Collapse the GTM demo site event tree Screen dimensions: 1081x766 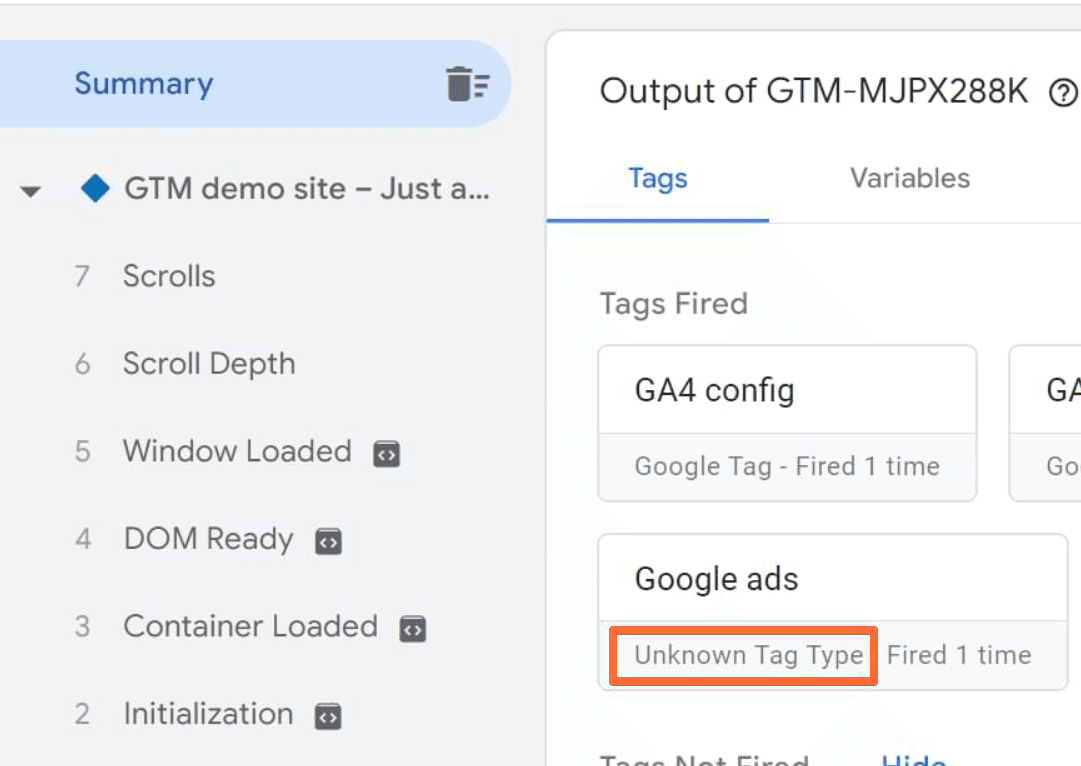[x=32, y=190]
